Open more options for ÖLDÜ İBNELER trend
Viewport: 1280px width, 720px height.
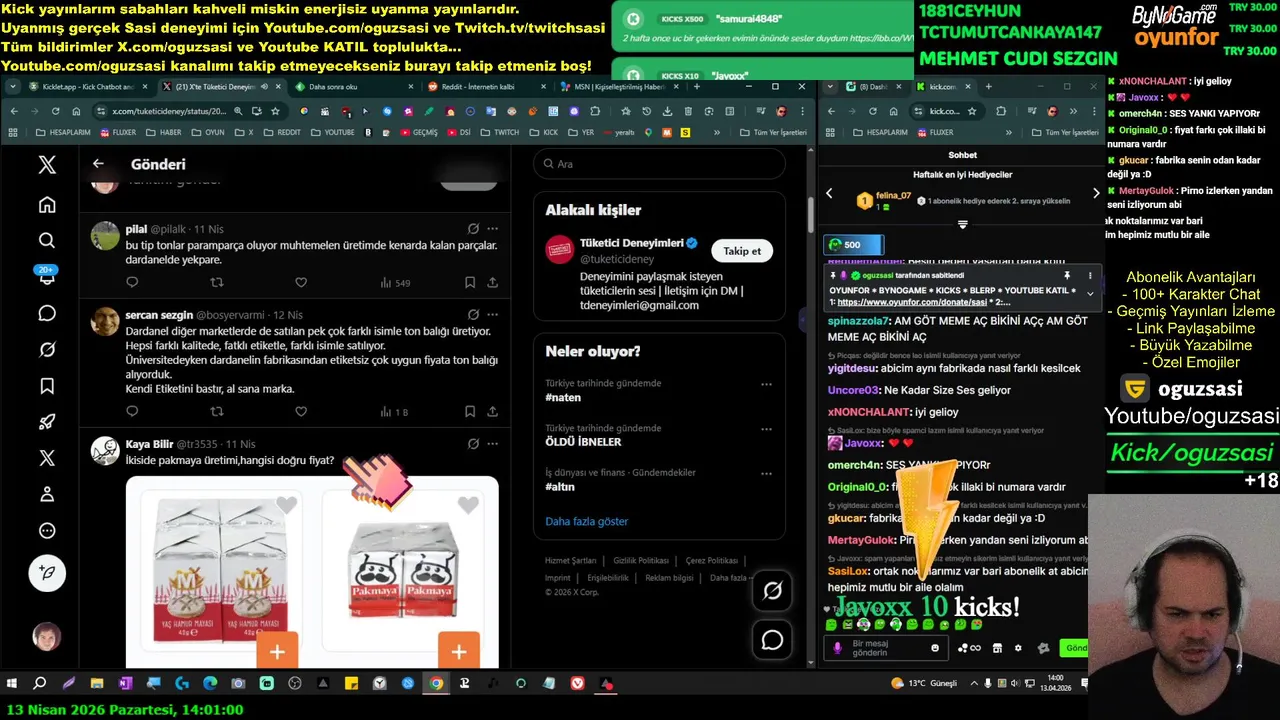click(766, 428)
